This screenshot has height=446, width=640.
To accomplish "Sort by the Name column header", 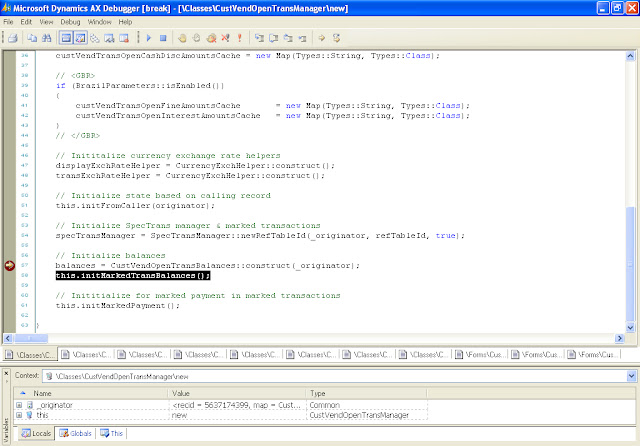I will point(91,393).
